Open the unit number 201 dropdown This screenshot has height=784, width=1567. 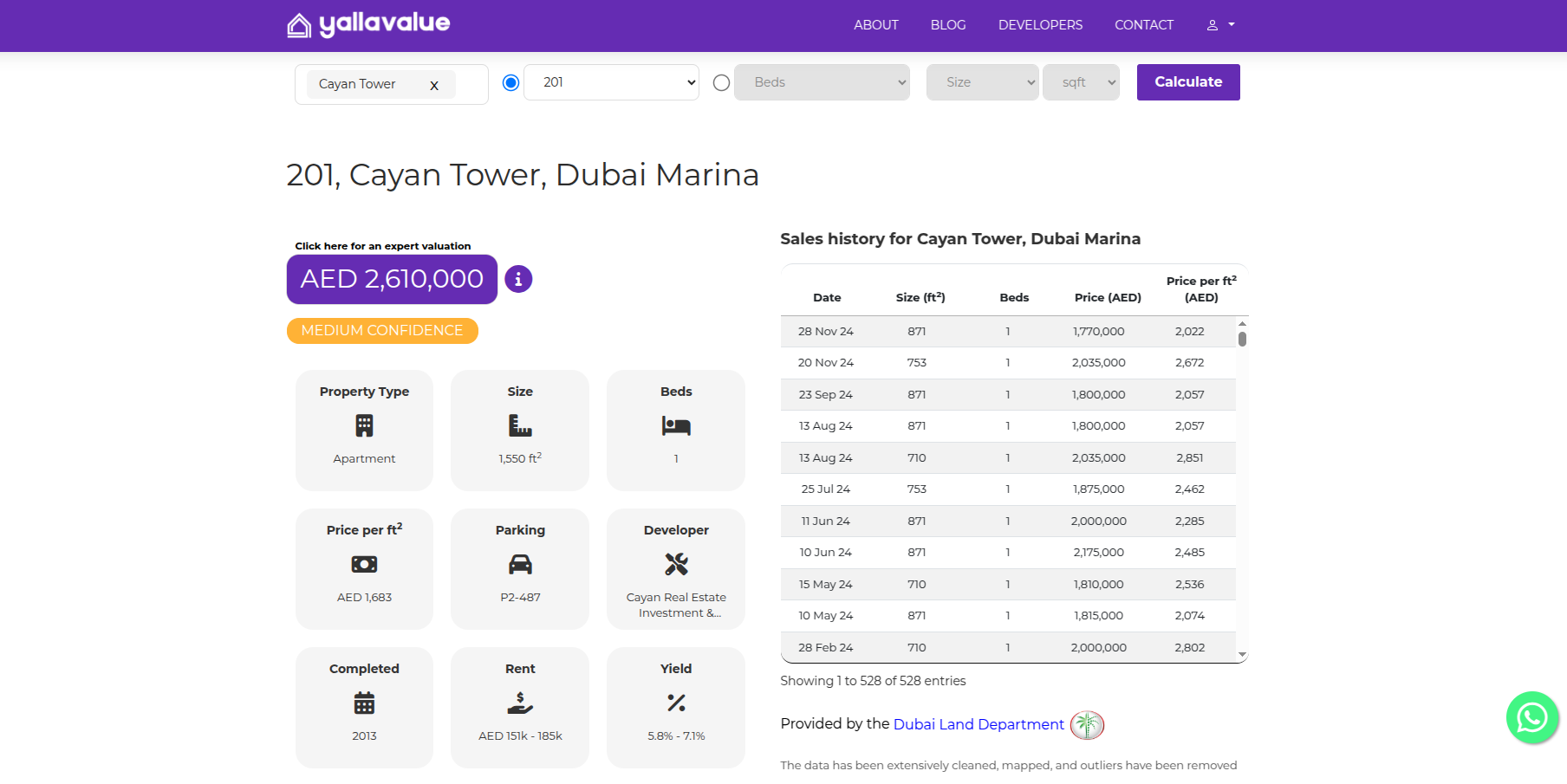coord(612,82)
